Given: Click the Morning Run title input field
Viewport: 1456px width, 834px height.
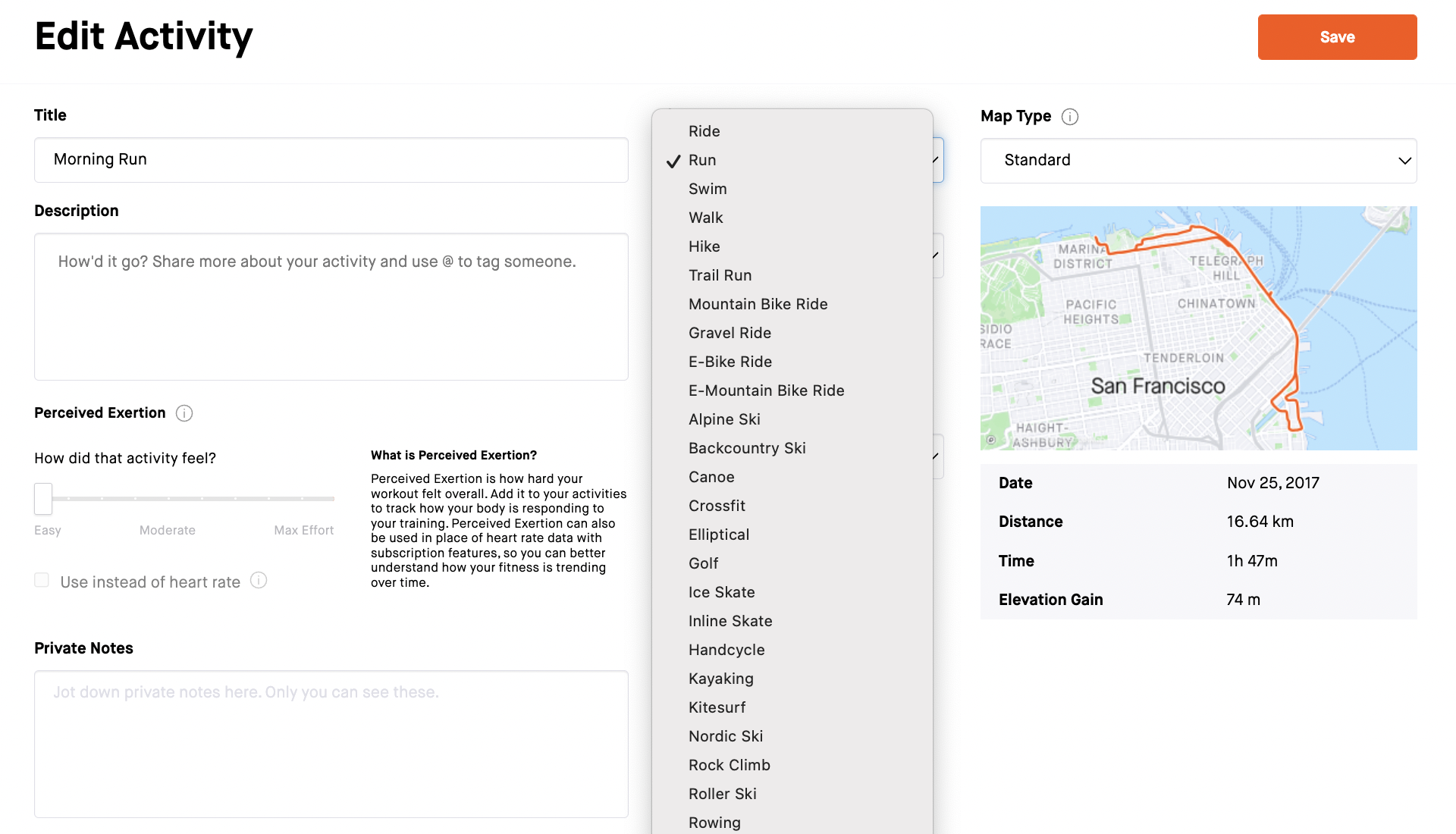Looking at the screenshot, I should click(331, 159).
